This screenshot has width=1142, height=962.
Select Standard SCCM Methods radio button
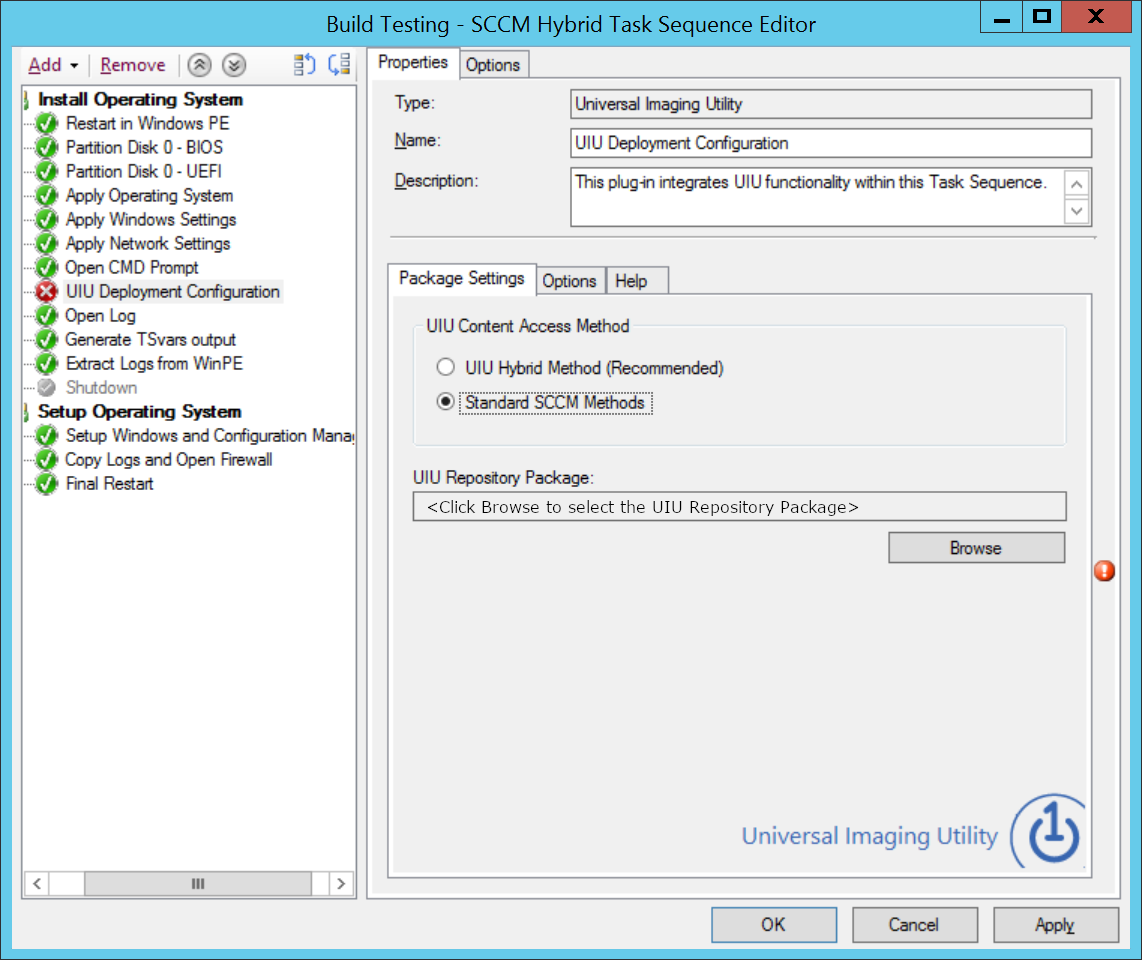point(445,402)
